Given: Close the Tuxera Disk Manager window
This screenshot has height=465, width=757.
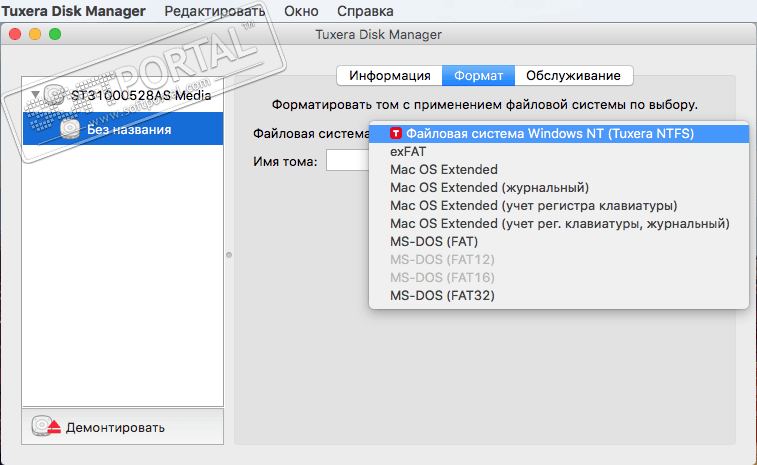Looking at the screenshot, I should tap(15, 34).
